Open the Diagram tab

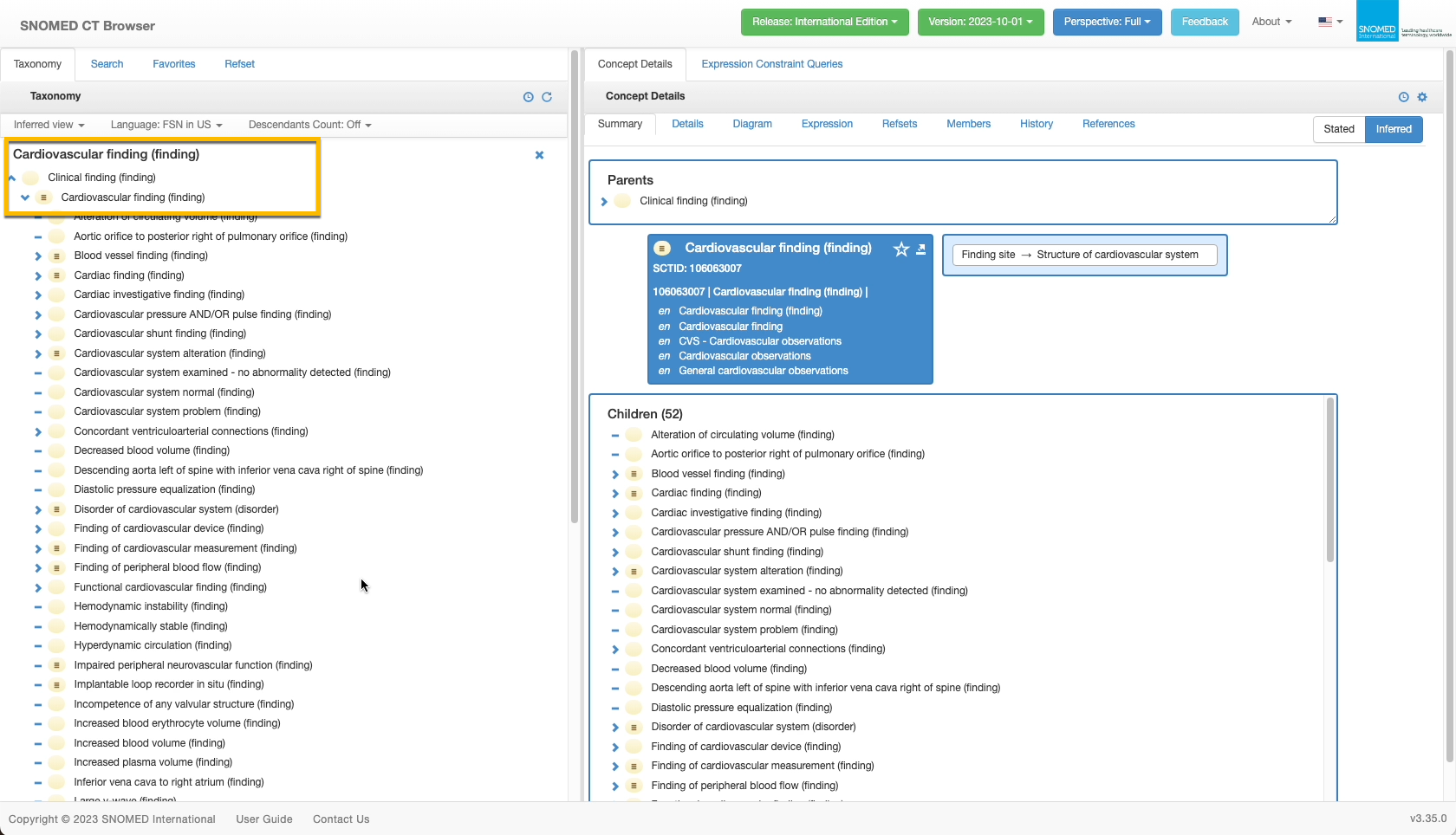tap(752, 124)
